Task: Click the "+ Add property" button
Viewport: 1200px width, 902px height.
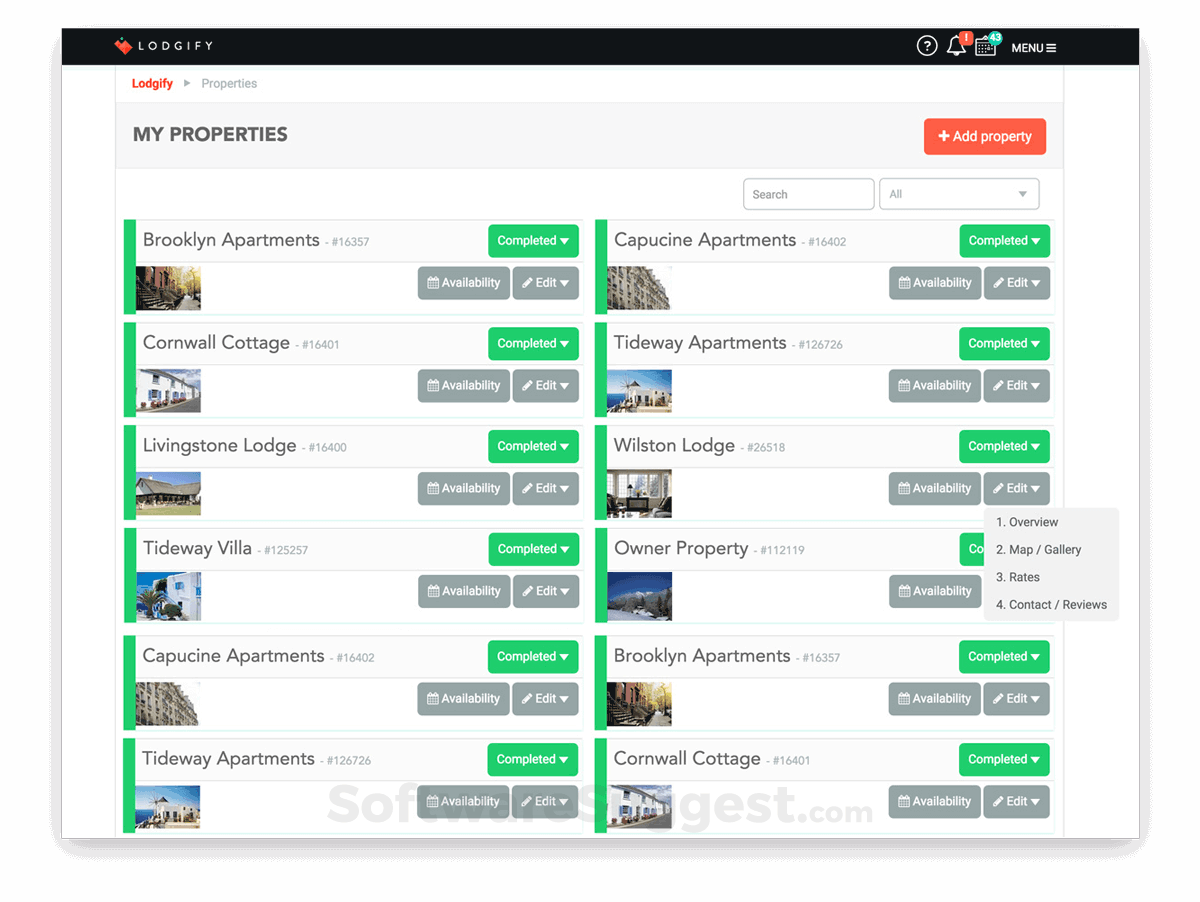Action: (x=984, y=136)
